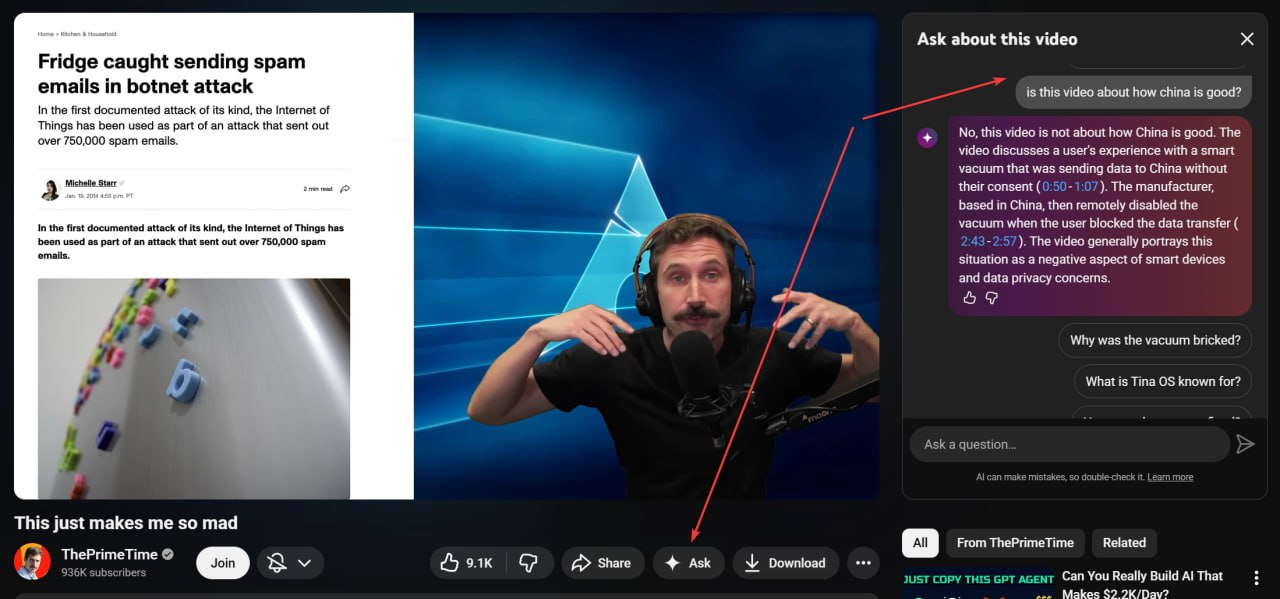Like the video with thumbs up button
Viewport: 1280px width, 599px height.
[467, 563]
